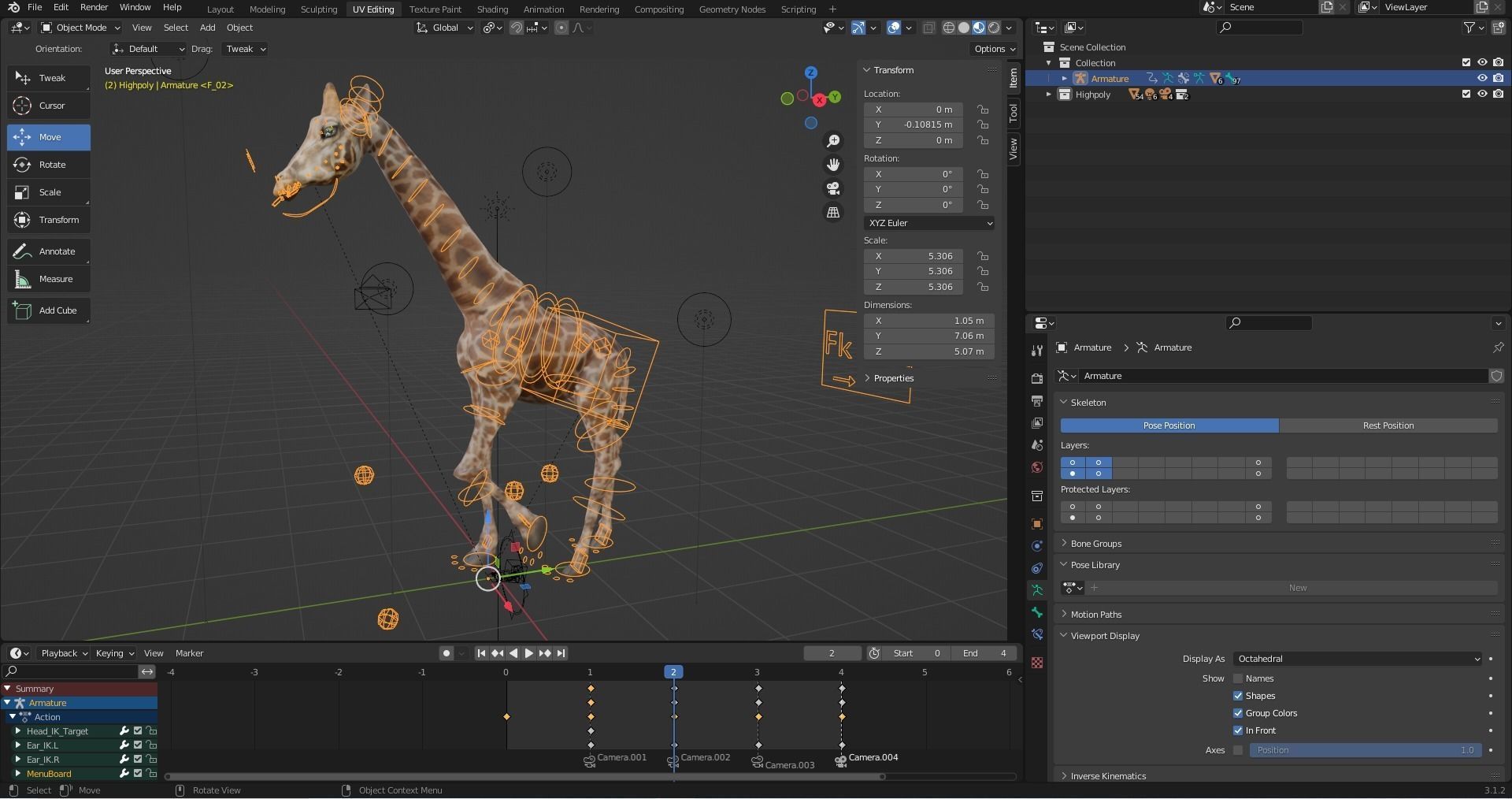The width and height of the screenshot is (1512, 799).
Task: Switch to Geometry Nodes workspace tab
Action: pos(732,9)
